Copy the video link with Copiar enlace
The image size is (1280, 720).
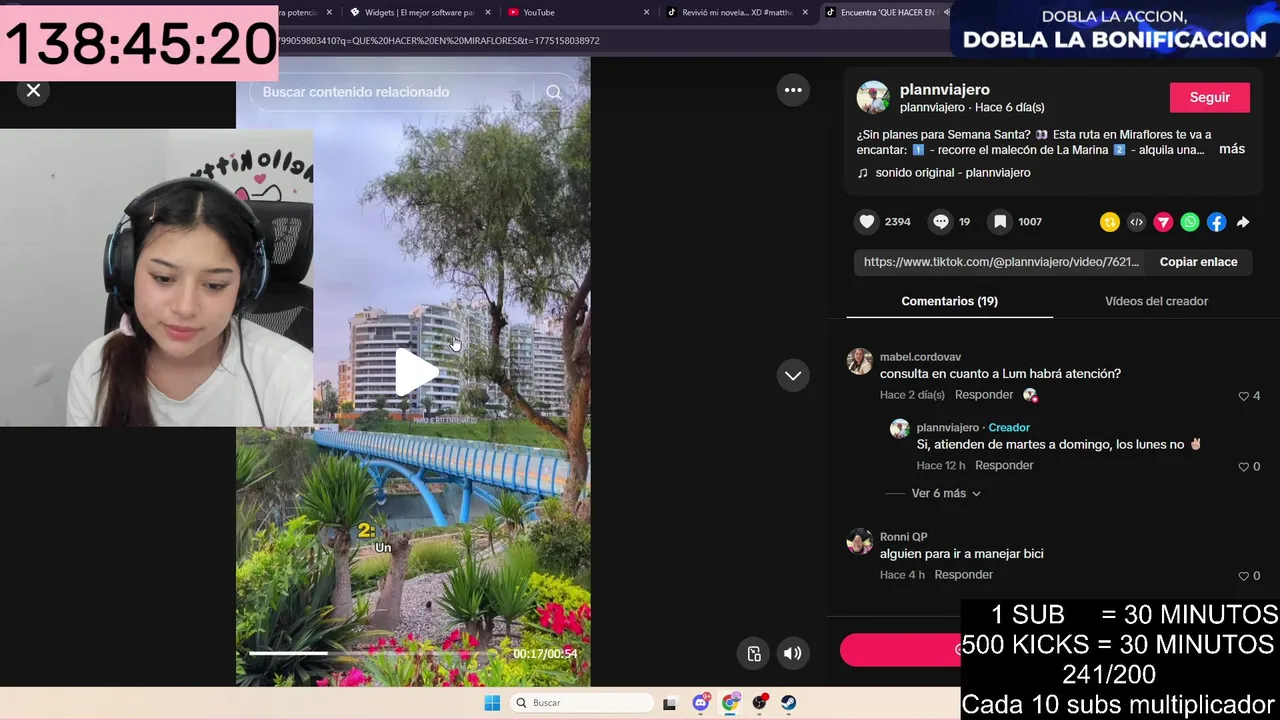(1198, 262)
